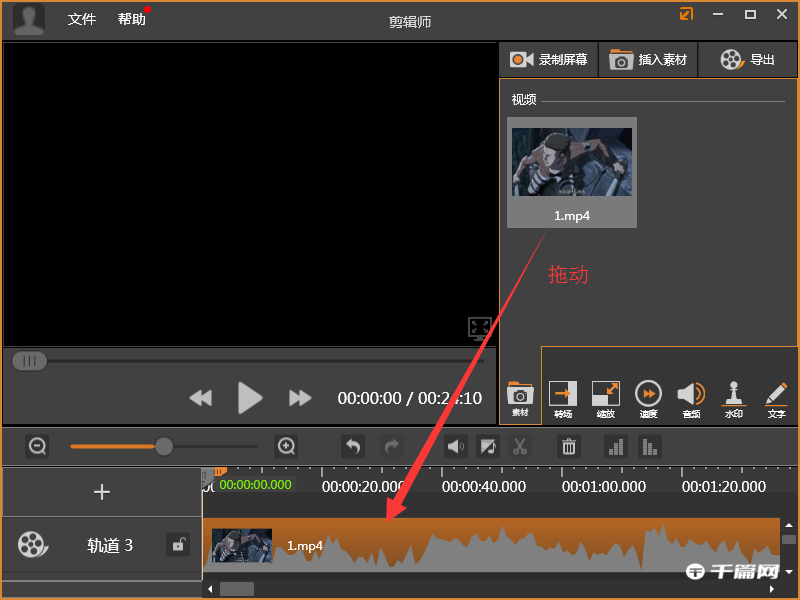Click the 导出 export button
Screen dimensions: 800x600
click(x=748, y=60)
